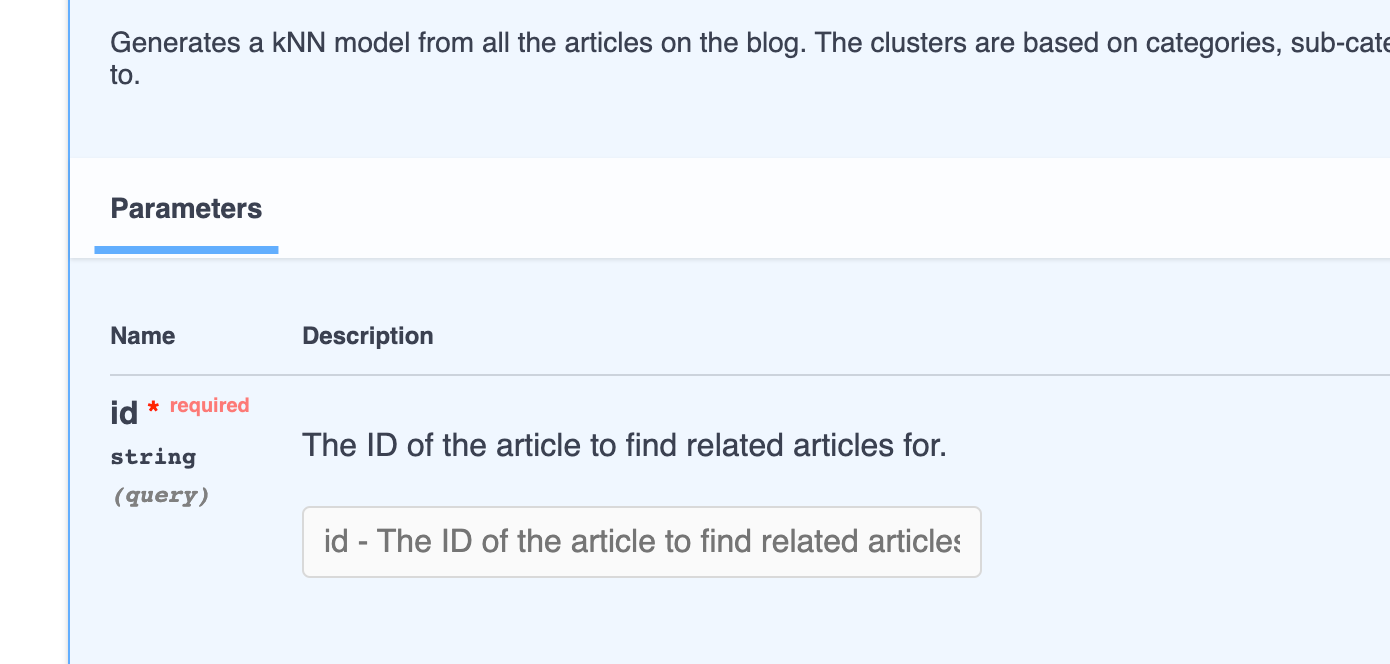Click the '(query)' location label
The width and height of the screenshot is (1390, 664).
point(160,495)
